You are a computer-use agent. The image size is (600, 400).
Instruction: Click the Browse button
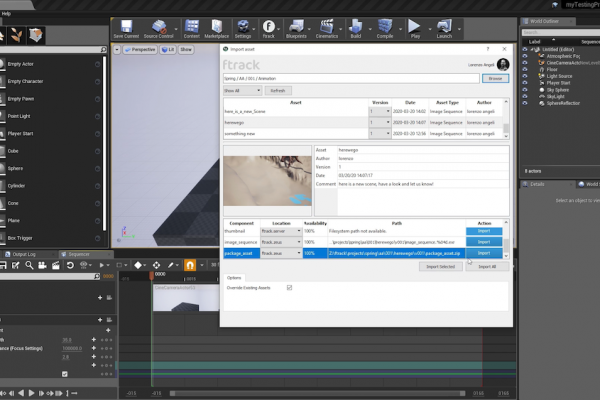click(x=495, y=78)
